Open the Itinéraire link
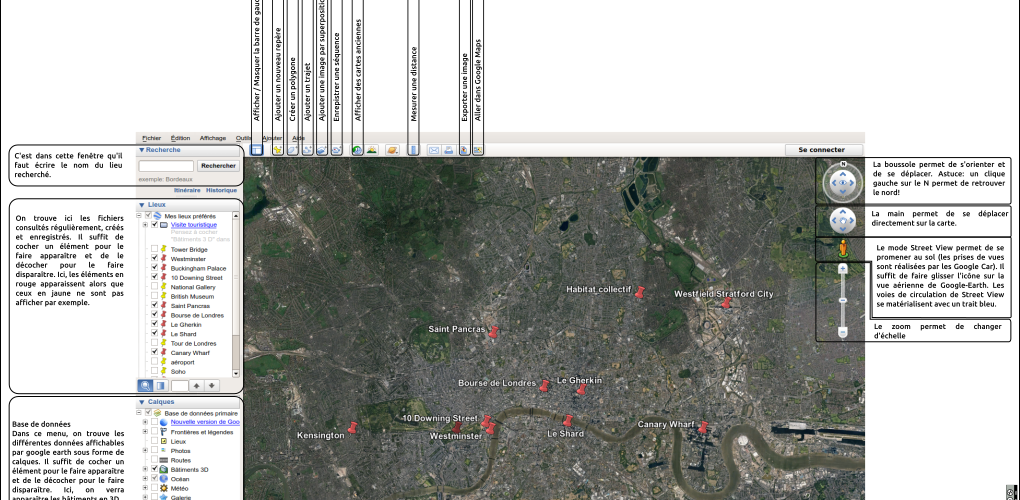Image resolution: width=1020 pixels, height=500 pixels. (187, 191)
